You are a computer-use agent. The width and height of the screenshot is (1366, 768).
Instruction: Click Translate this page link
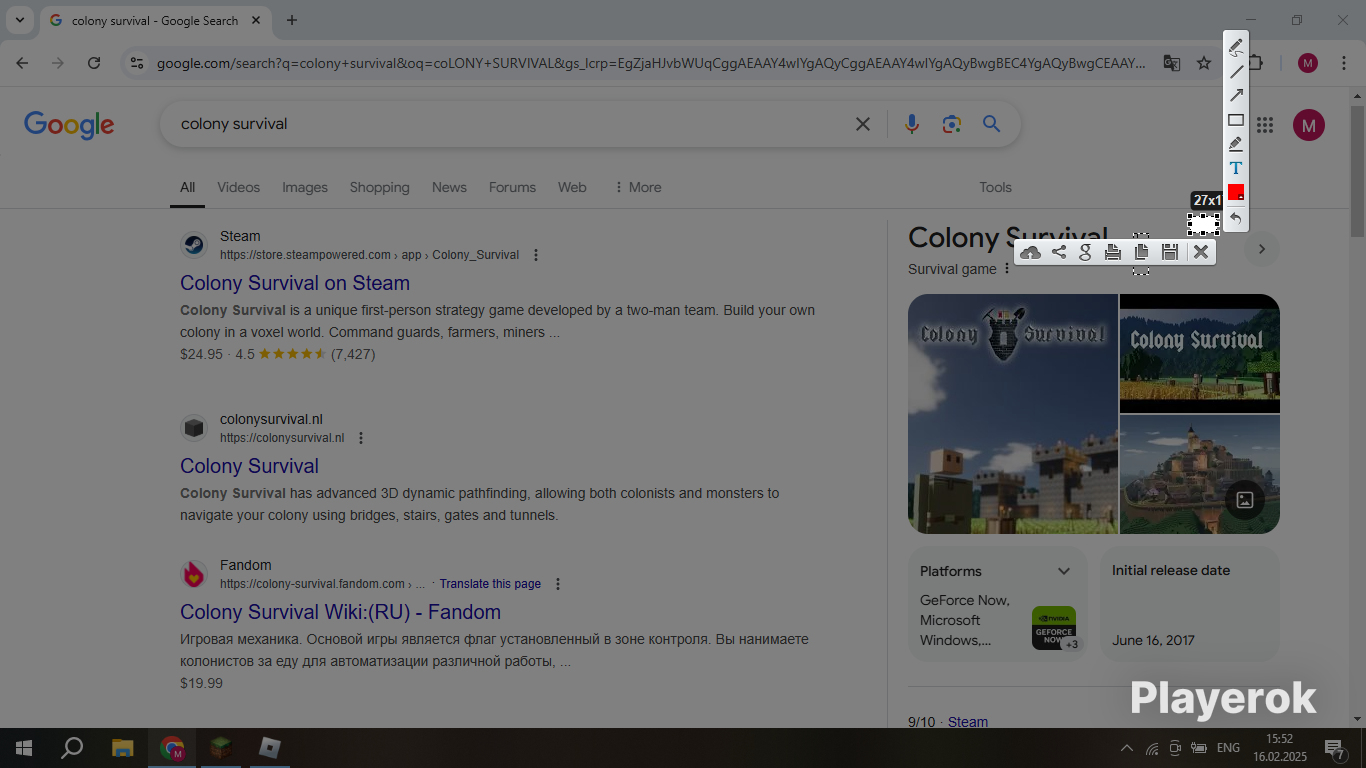[490, 584]
